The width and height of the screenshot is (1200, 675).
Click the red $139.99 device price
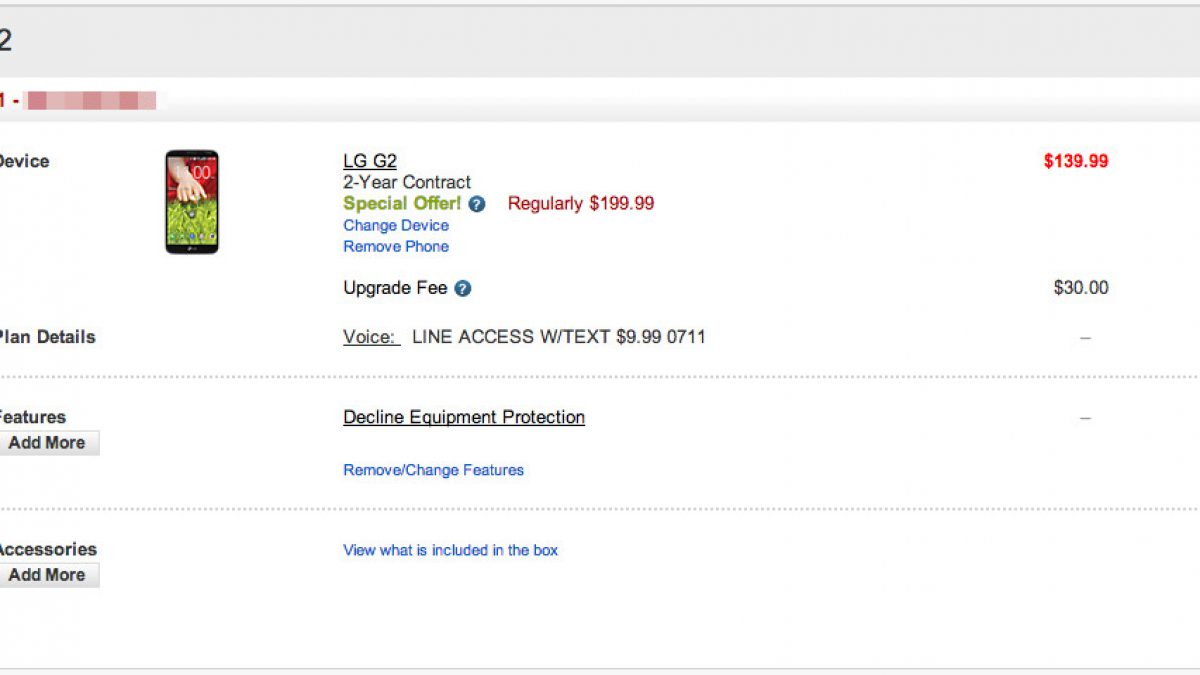coord(1076,162)
